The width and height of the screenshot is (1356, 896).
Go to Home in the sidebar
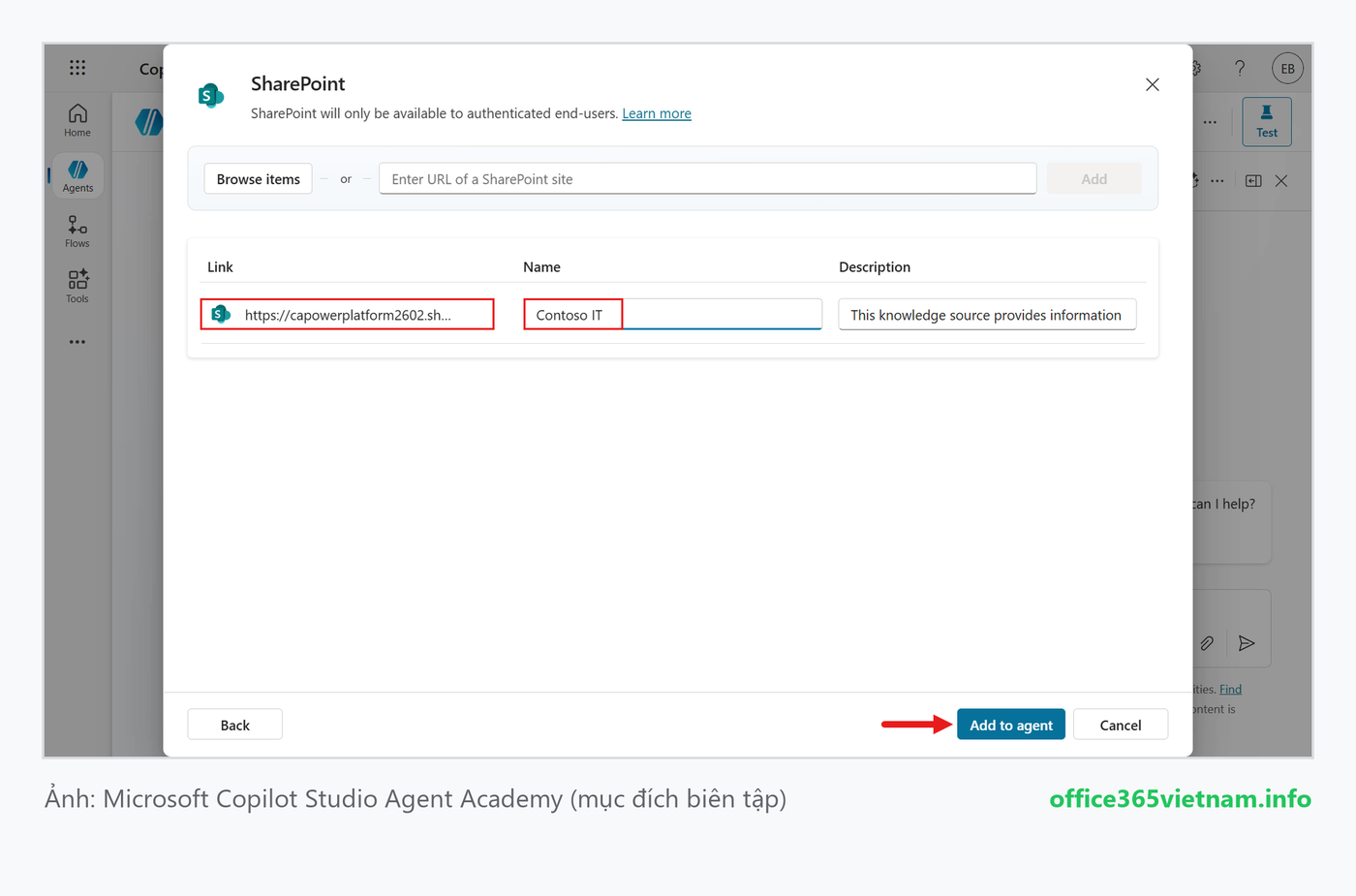(x=77, y=121)
